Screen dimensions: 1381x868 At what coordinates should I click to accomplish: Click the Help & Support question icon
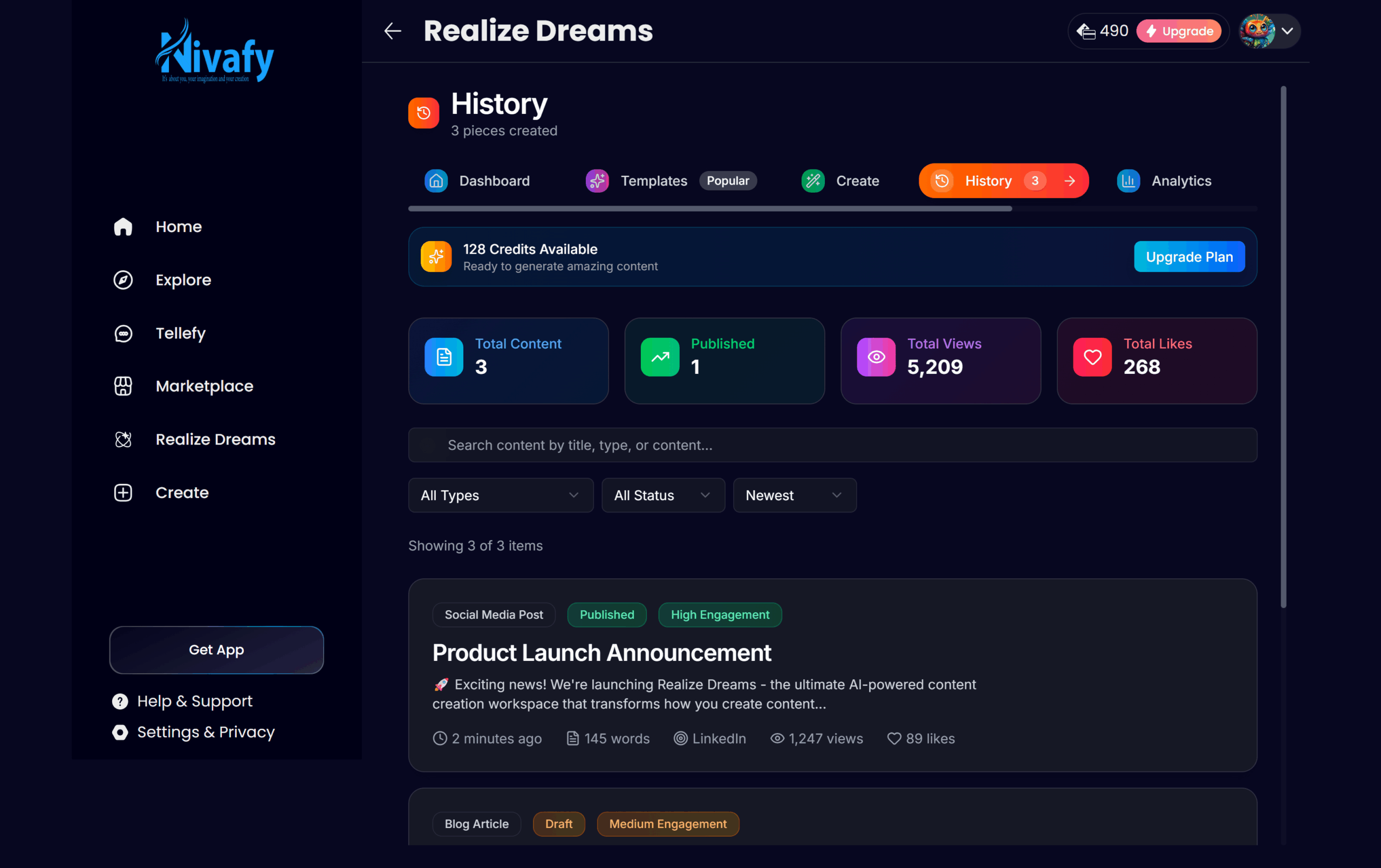point(120,701)
